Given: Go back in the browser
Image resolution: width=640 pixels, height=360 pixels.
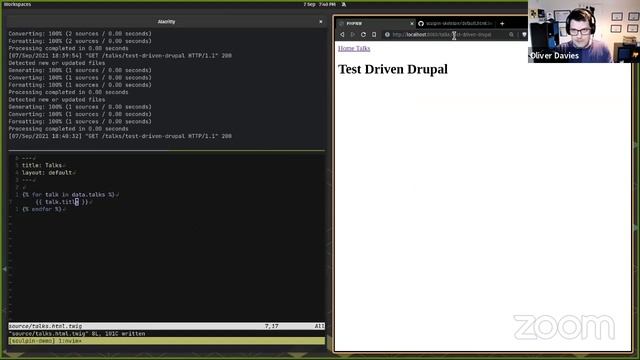Looking at the screenshot, I should click(342, 35).
